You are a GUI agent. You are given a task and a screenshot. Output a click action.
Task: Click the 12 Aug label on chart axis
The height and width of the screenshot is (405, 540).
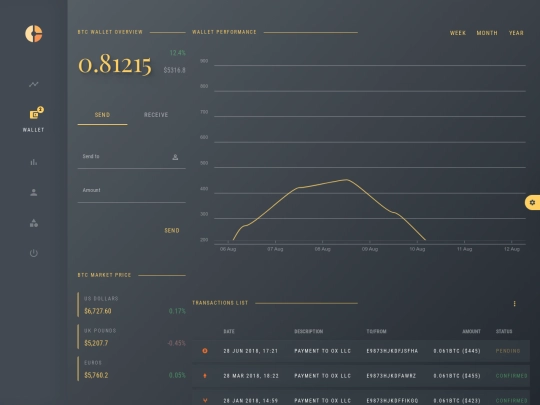(512, 249)
